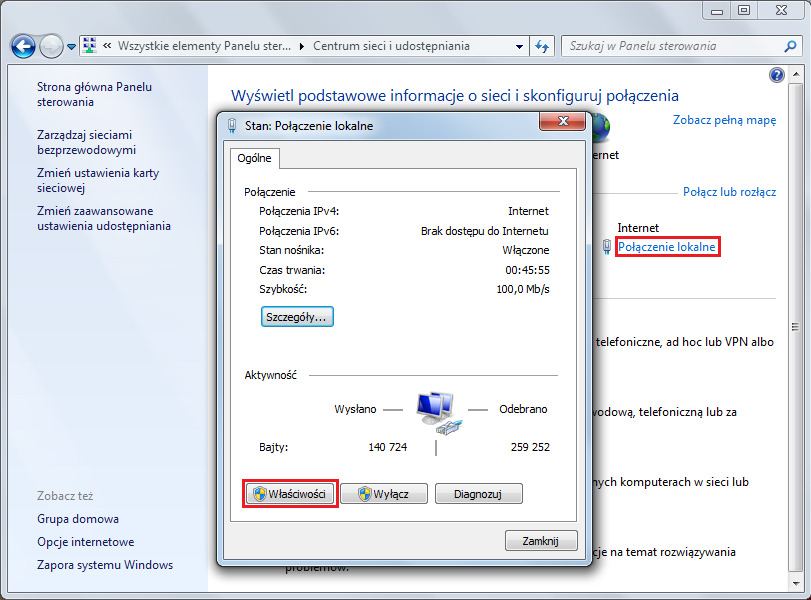811x600 pixels.
Task: Click the 'Odebrano' label
Action: click(x=523, y=409)
